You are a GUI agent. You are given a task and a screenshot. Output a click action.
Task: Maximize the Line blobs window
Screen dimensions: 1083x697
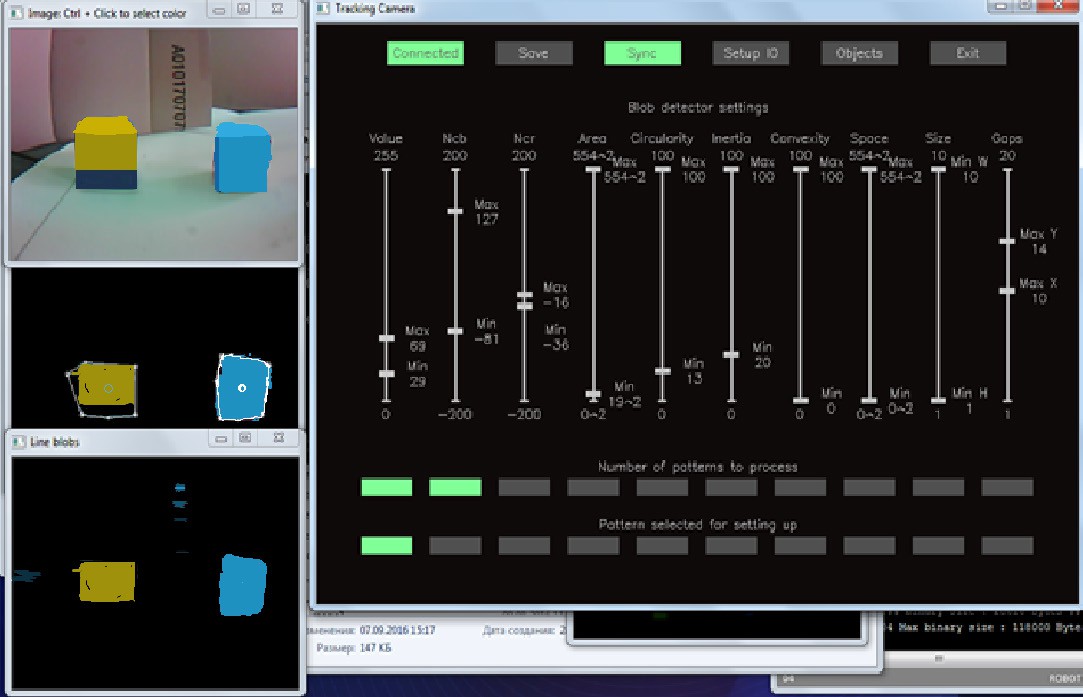[x=245, y=439]
